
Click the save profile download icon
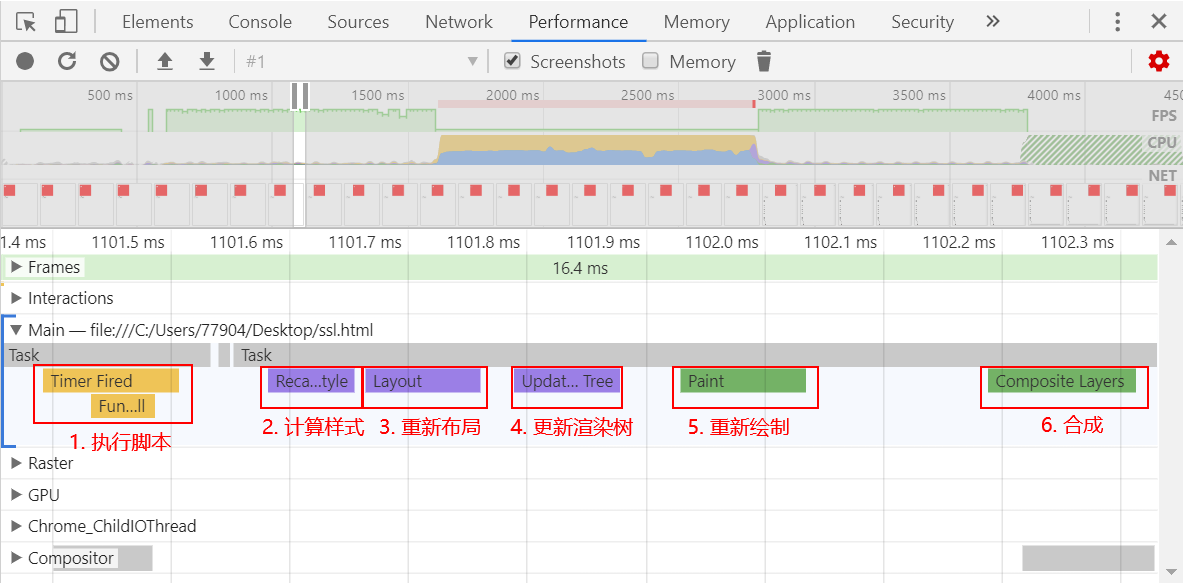(x=207, y=62)
